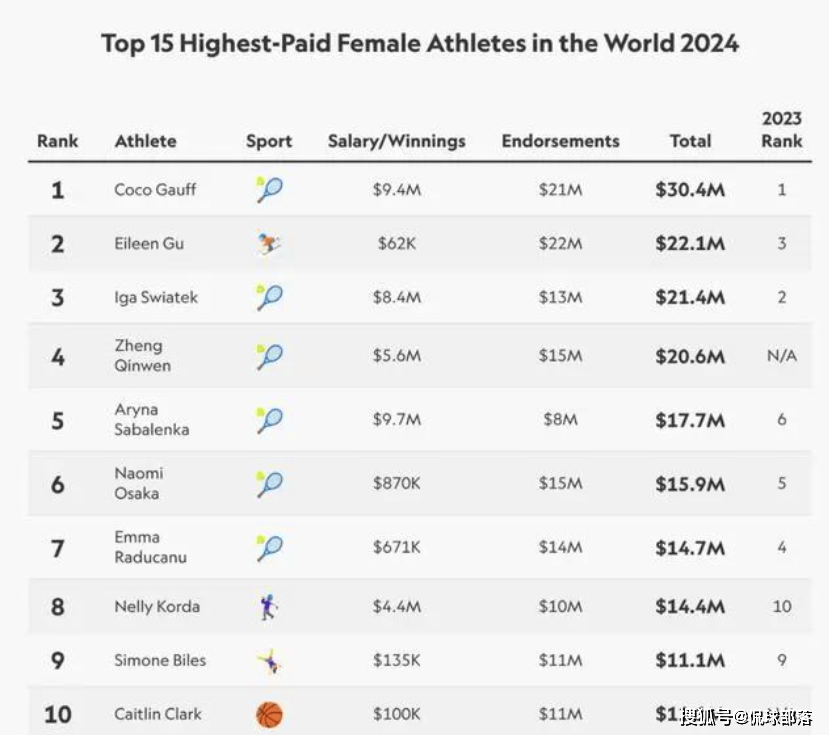Click the $30.4M total for rank 1
Screen dimensions: 829x735
[689, 189]
